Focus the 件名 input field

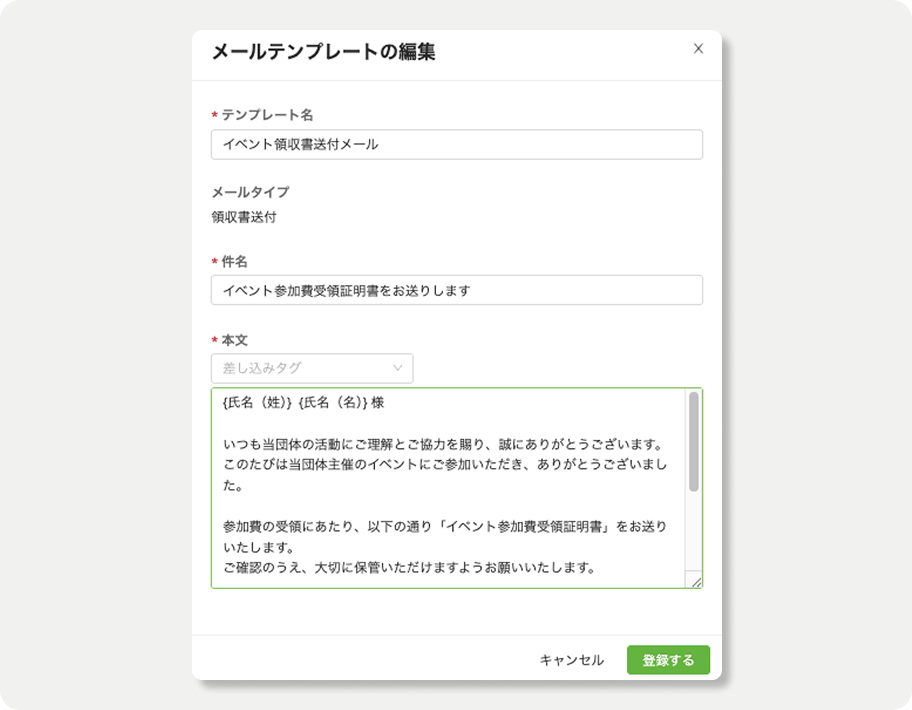(x=457, y=290)
